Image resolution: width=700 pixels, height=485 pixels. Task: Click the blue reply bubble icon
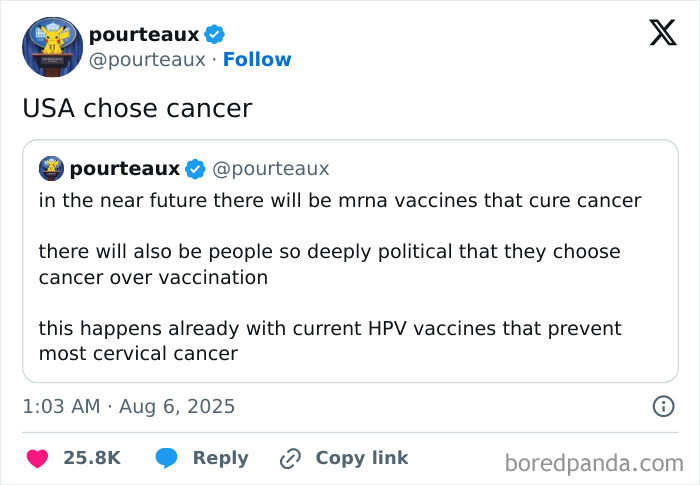pyautogui.click(x=168, y=458)
